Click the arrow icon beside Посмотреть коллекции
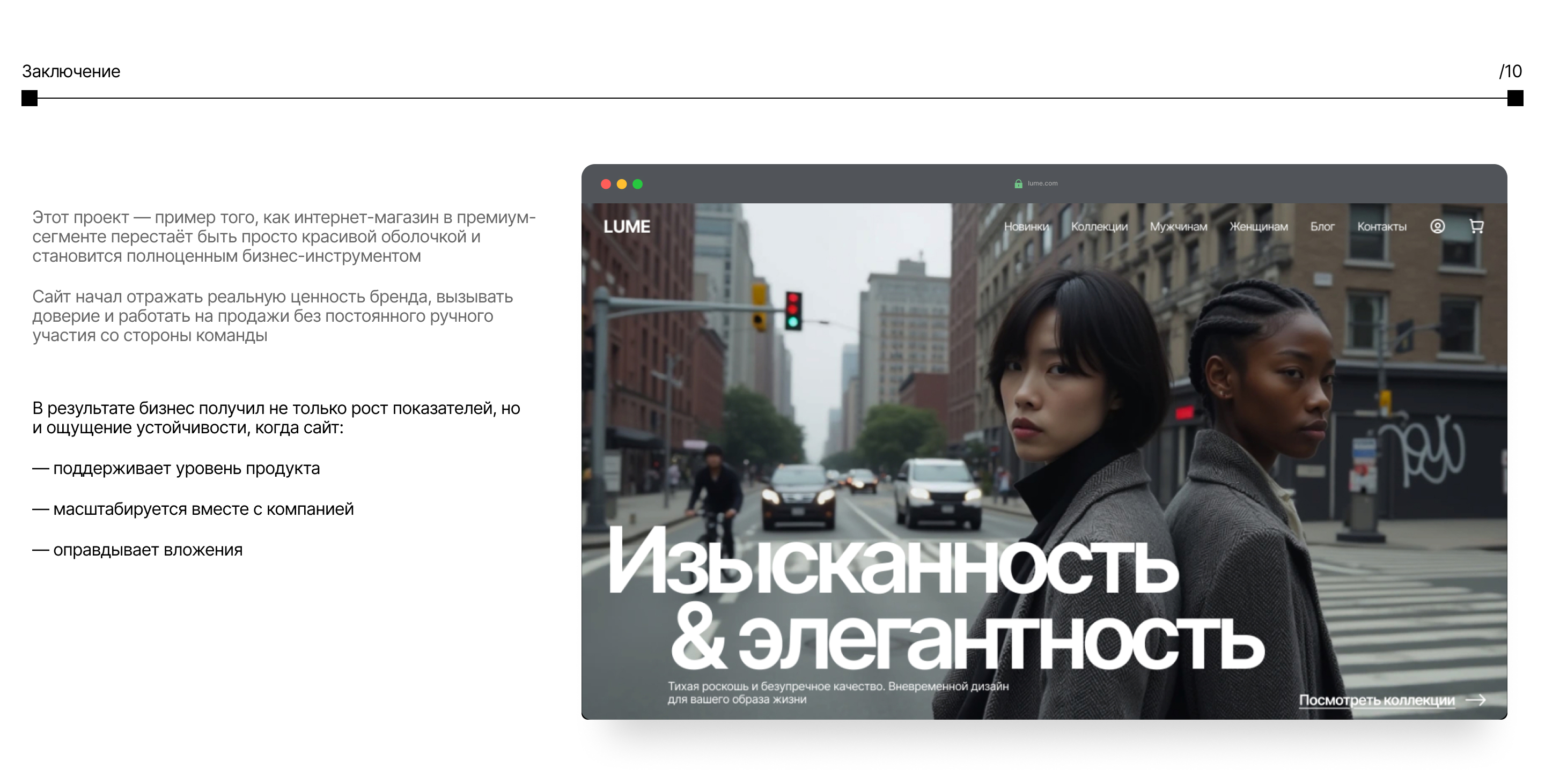Screen dimensions: 1545x784 (1476, 699)
